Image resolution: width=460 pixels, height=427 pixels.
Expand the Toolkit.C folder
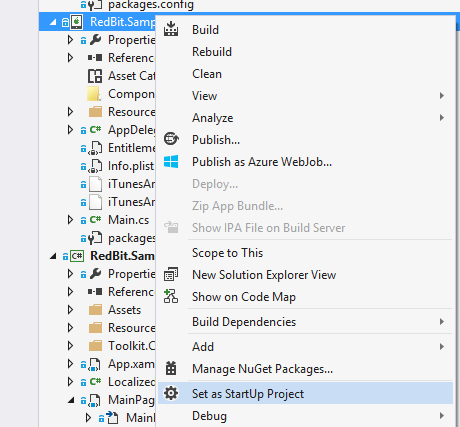[x=70, y=346]
